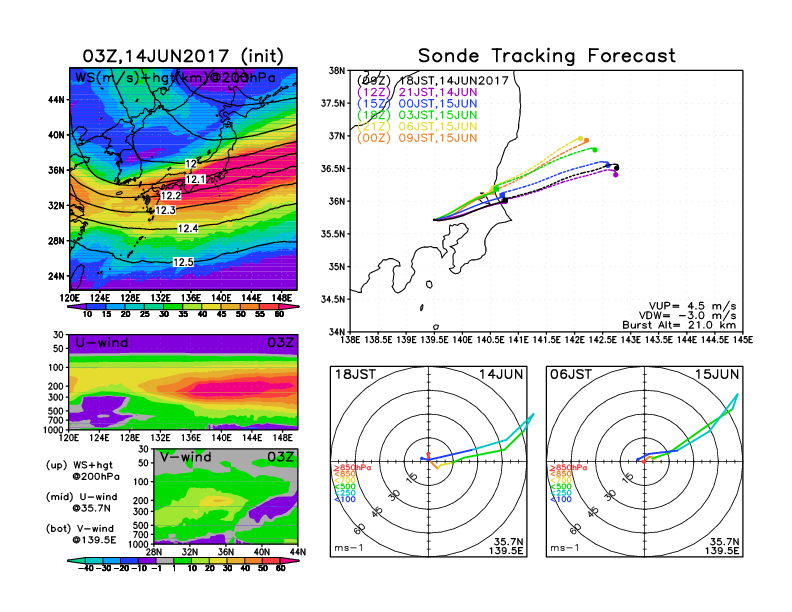This screenshot has width=792, height=612.
Task: Click the 145E longitude label on the tracking map
Action: tap(742, 340)
